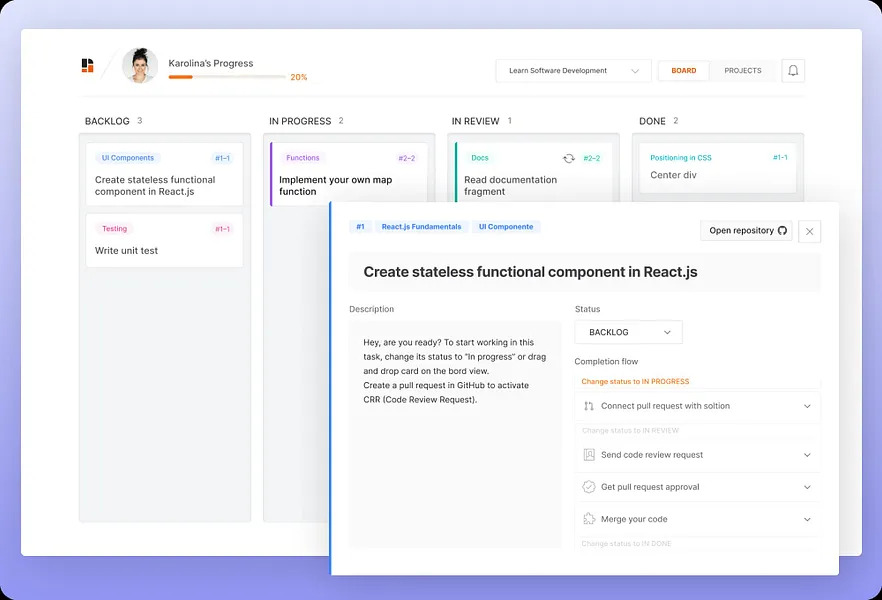Select the BOARD tab

point(684,71)
